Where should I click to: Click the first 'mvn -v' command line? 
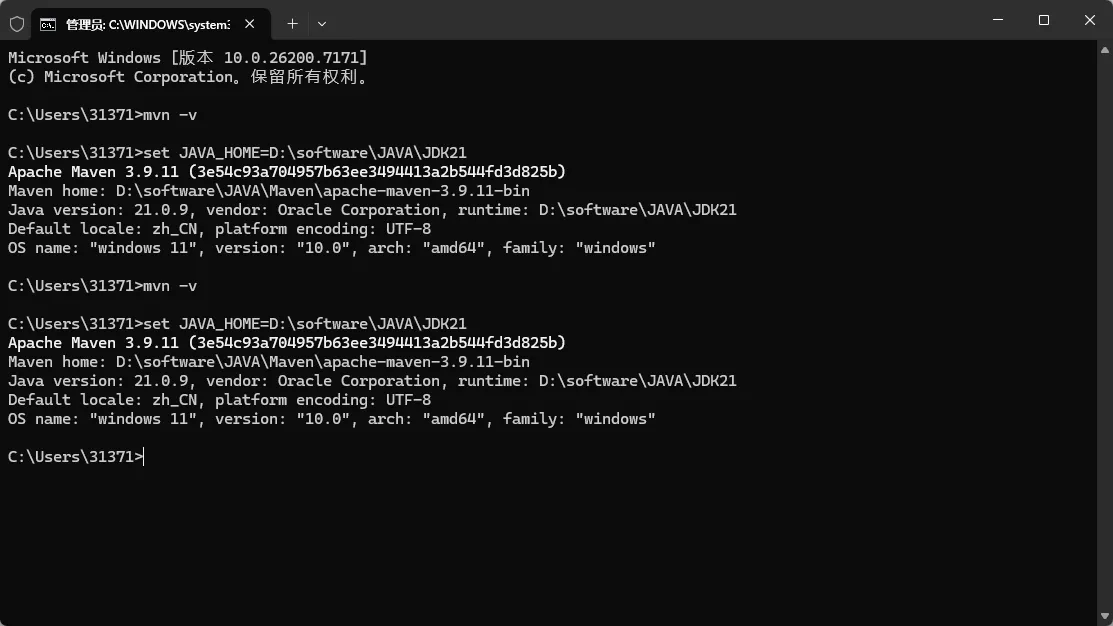(102, 115)
